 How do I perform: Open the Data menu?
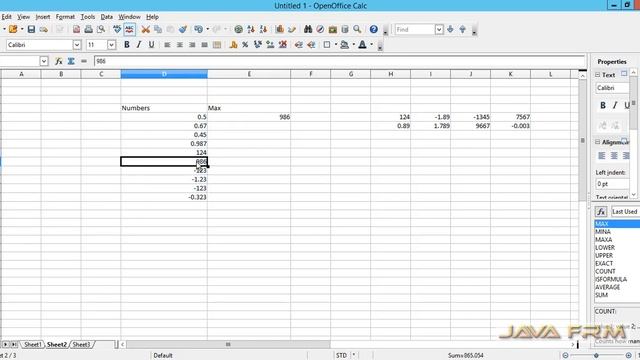tap(107, 17)
